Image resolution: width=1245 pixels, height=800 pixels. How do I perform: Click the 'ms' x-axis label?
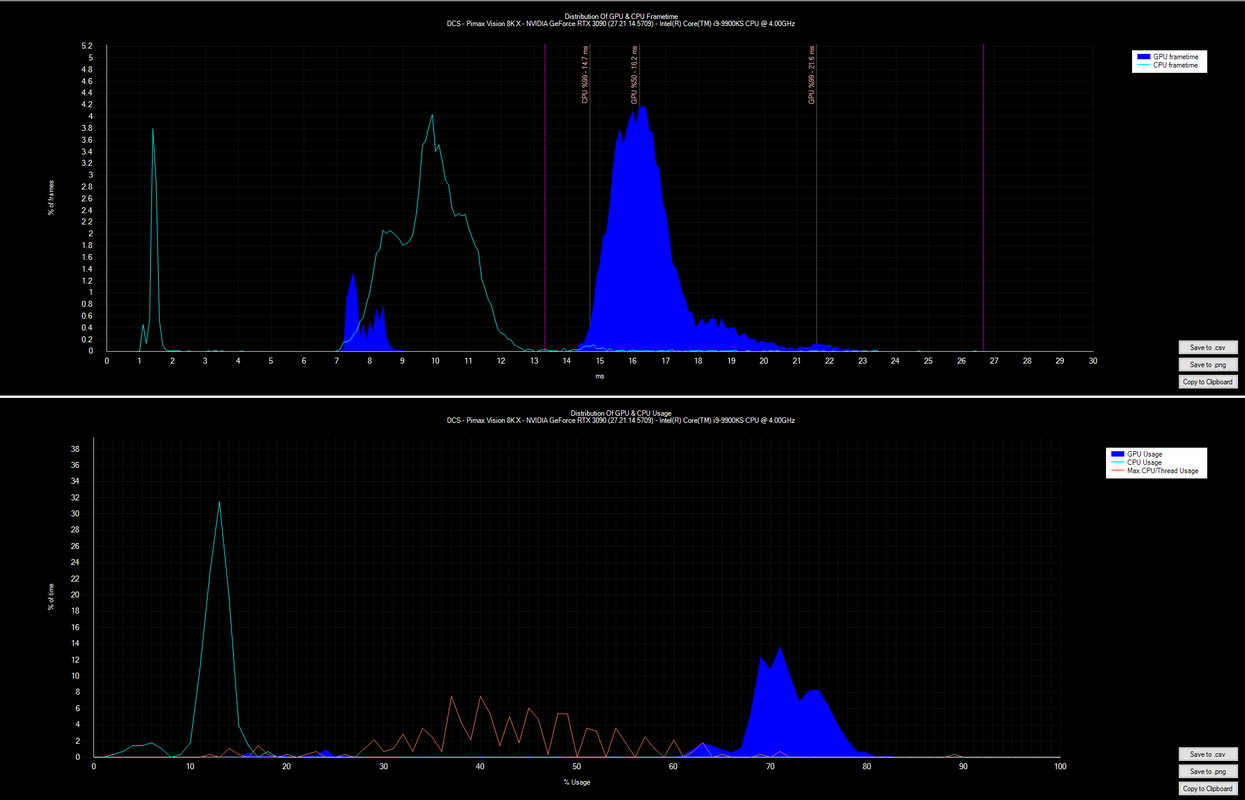point(600,377)
